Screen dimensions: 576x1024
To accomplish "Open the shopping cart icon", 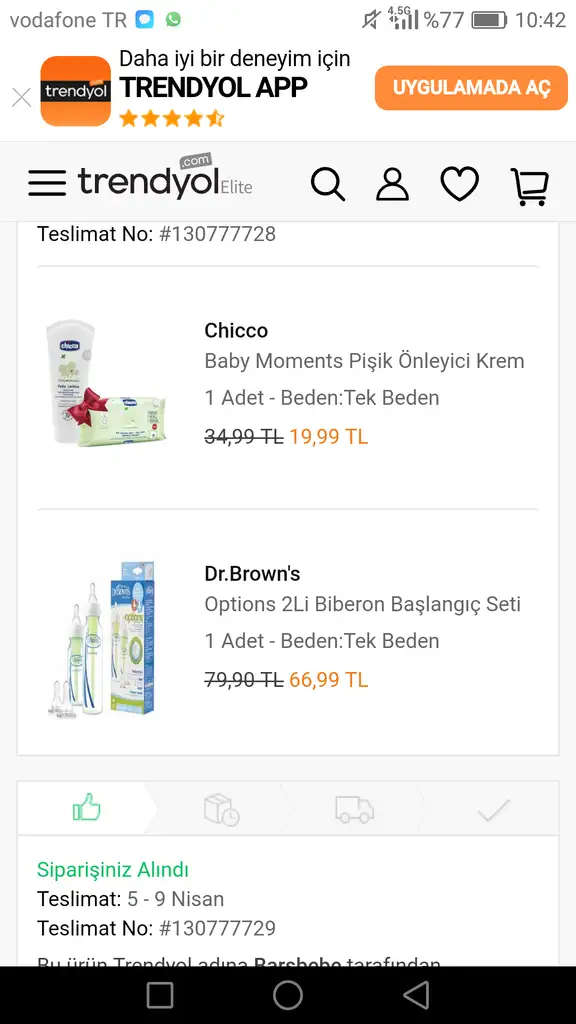I will tap(530, 186).
